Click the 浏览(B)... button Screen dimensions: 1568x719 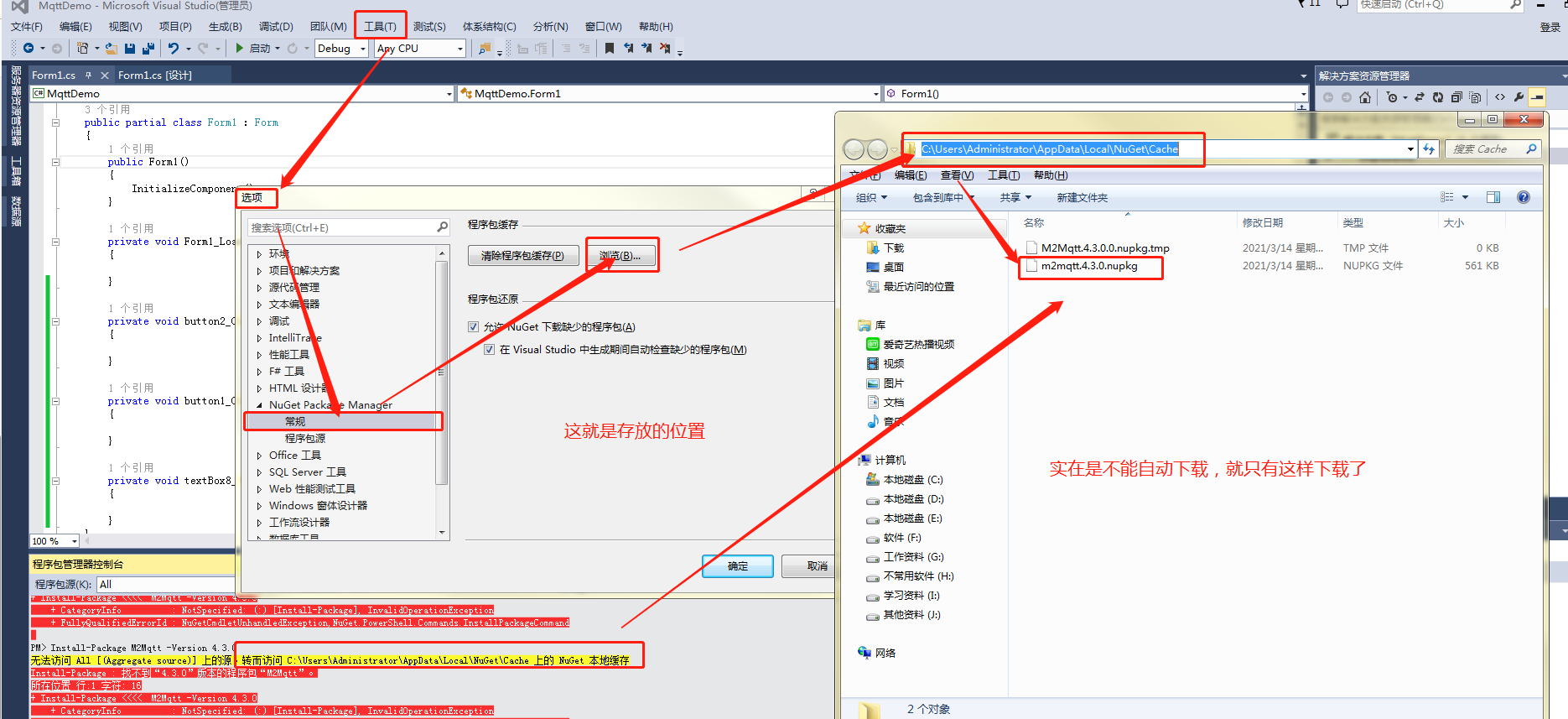pos(620,256)
